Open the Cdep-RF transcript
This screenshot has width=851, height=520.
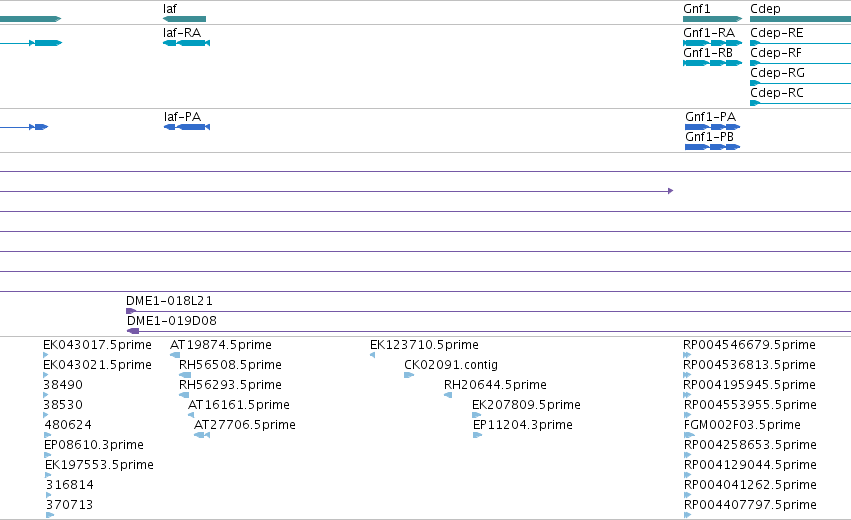tap(801, 63)
